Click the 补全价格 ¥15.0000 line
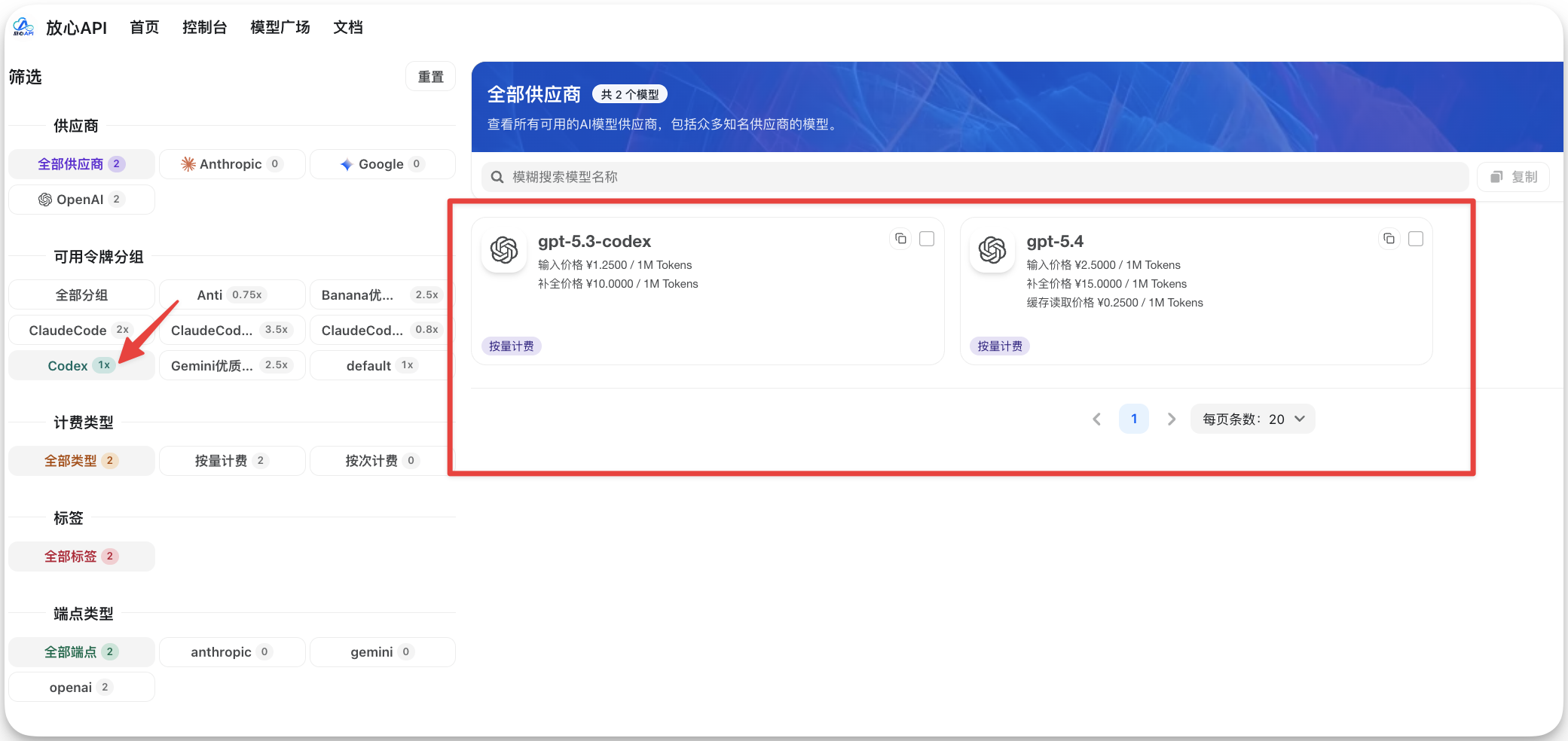Viewport: 1568px width, 741px height. pyautogui.click(x=1106, y=284)
